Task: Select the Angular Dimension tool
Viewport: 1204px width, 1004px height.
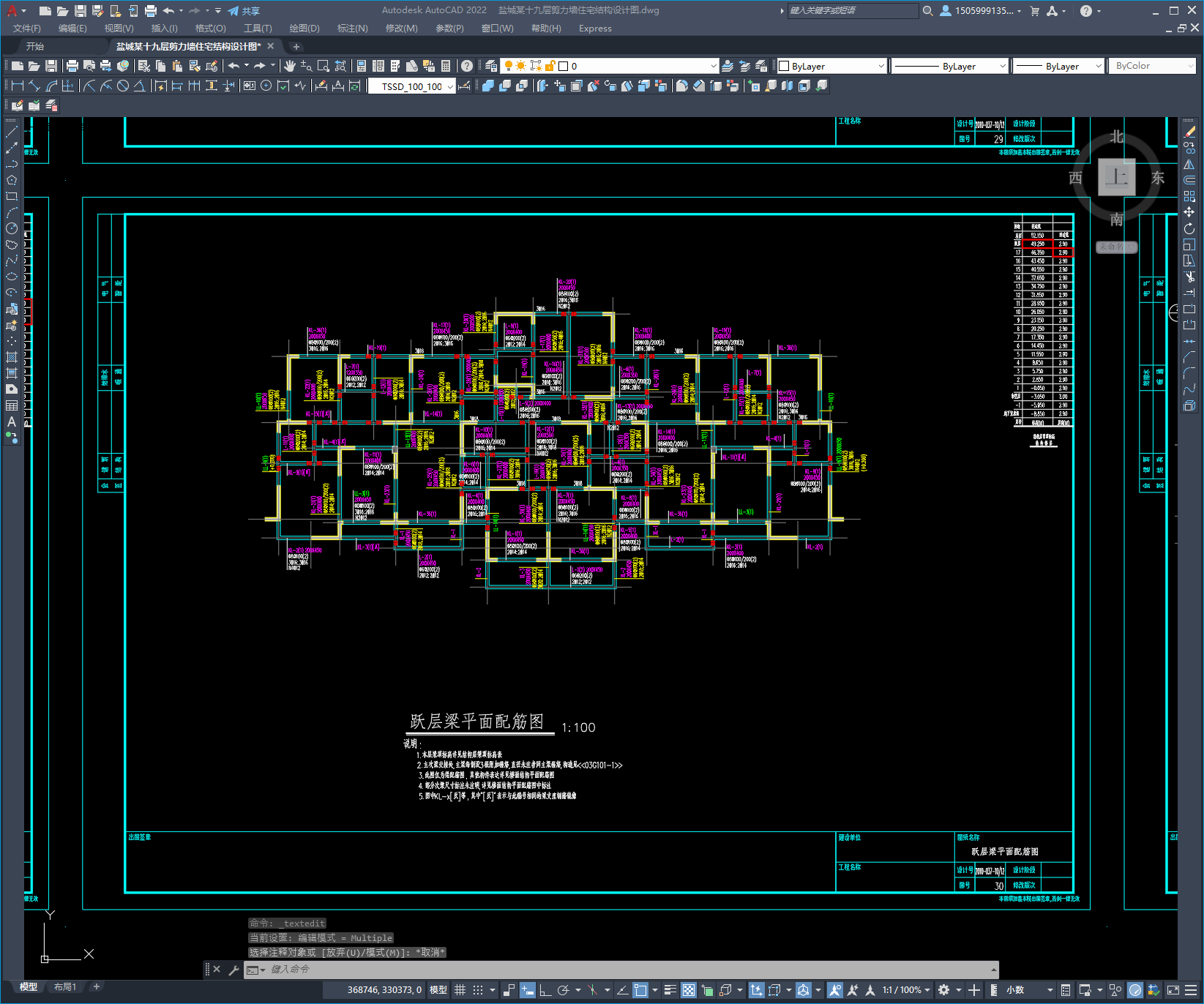Action: tap(140, 86)
